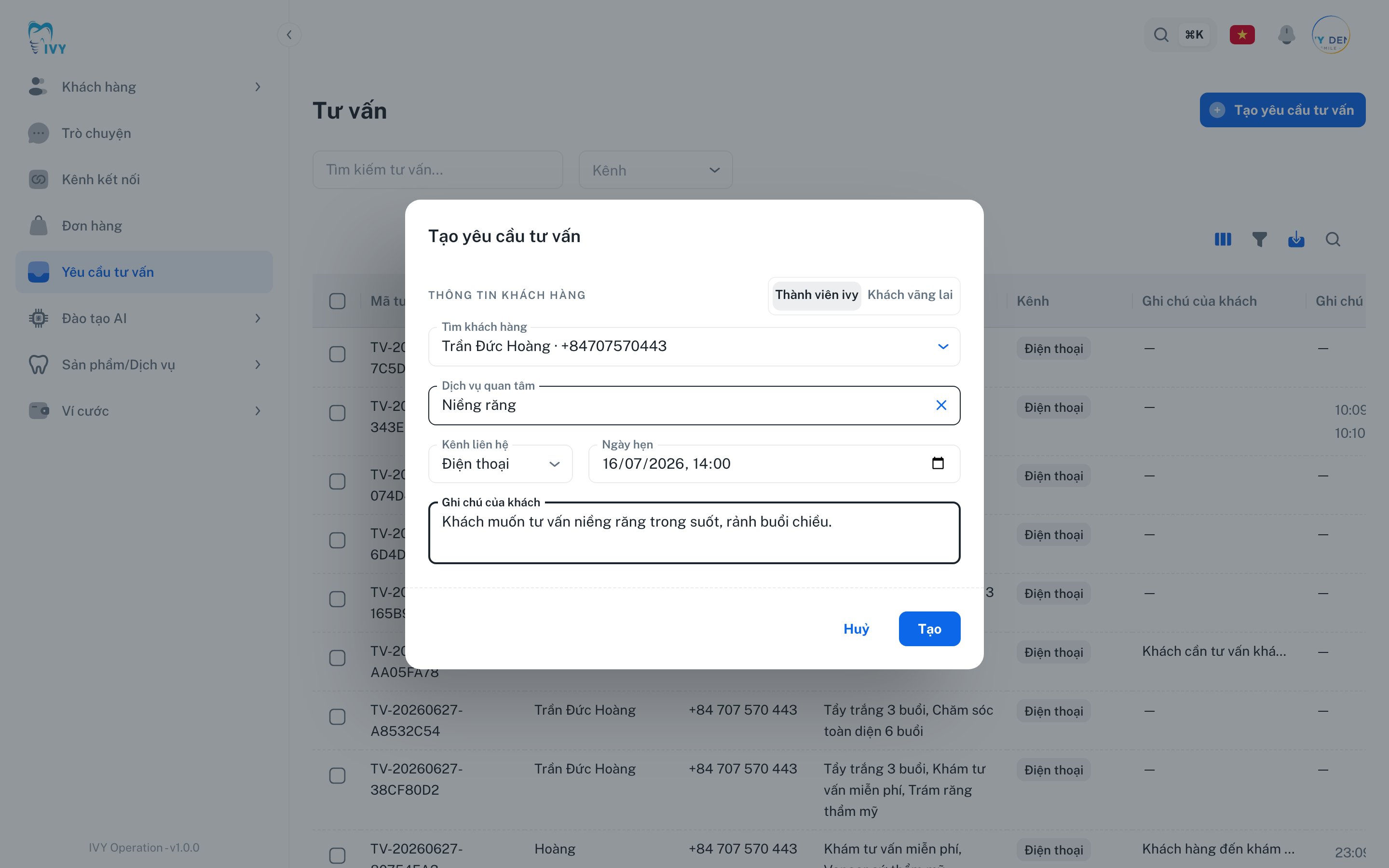
Task: Click note Khách hàng đến khám ...
Action: tap(1218, 849)
